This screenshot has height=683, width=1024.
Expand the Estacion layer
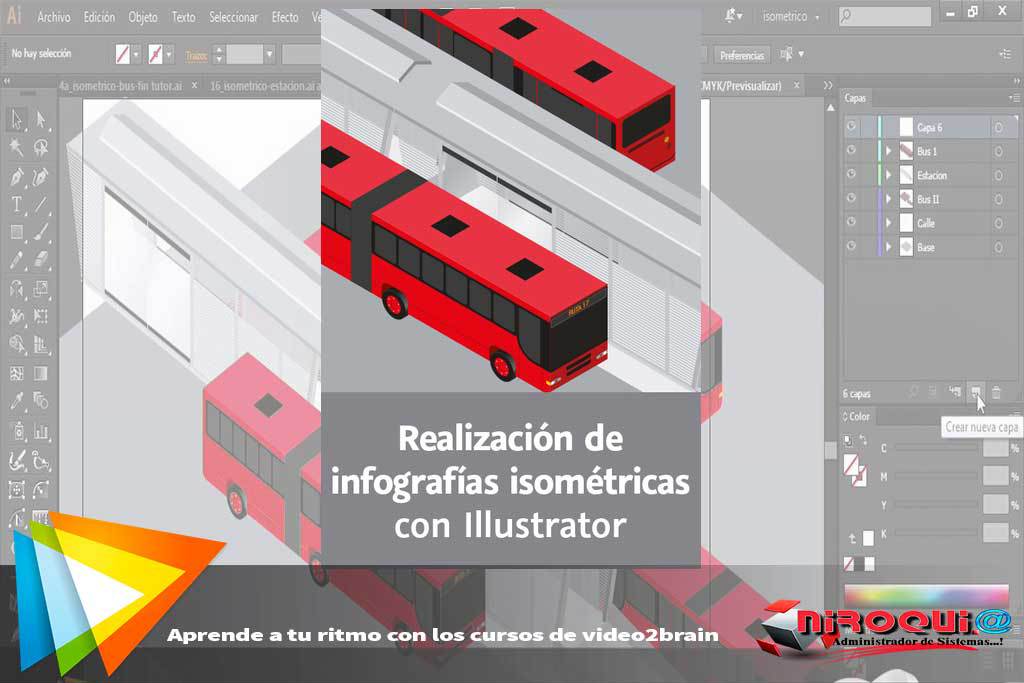click(888, 176)
